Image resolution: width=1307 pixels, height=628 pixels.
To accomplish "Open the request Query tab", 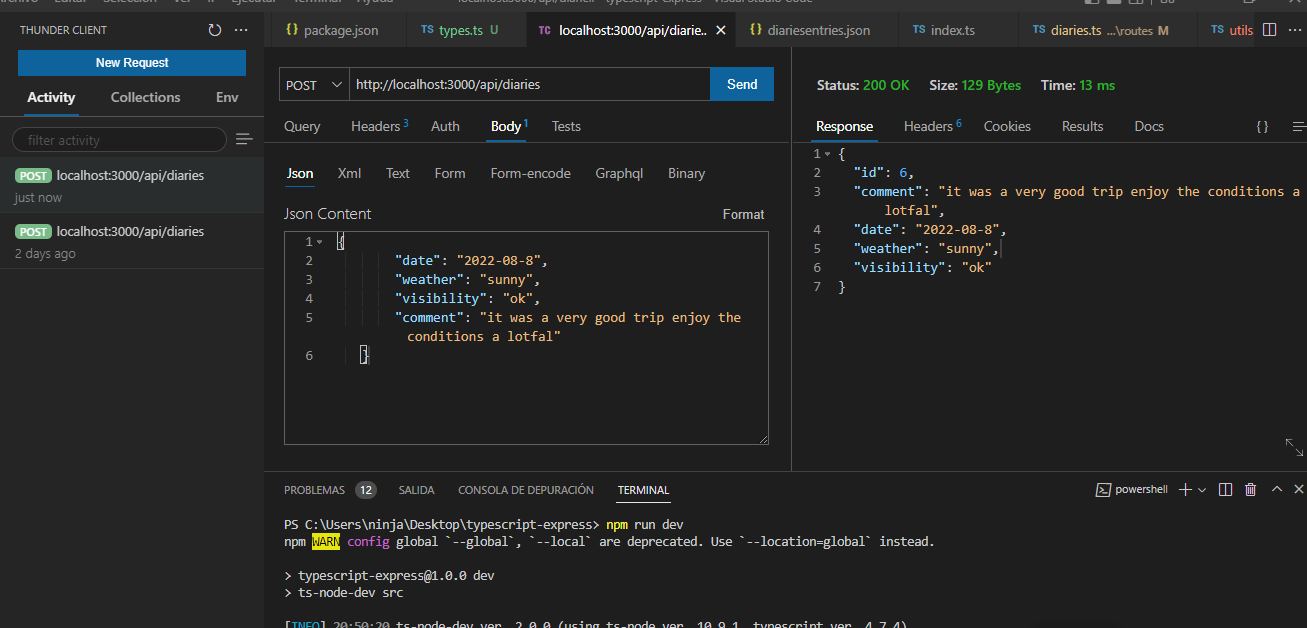I will tap(302, 126).
